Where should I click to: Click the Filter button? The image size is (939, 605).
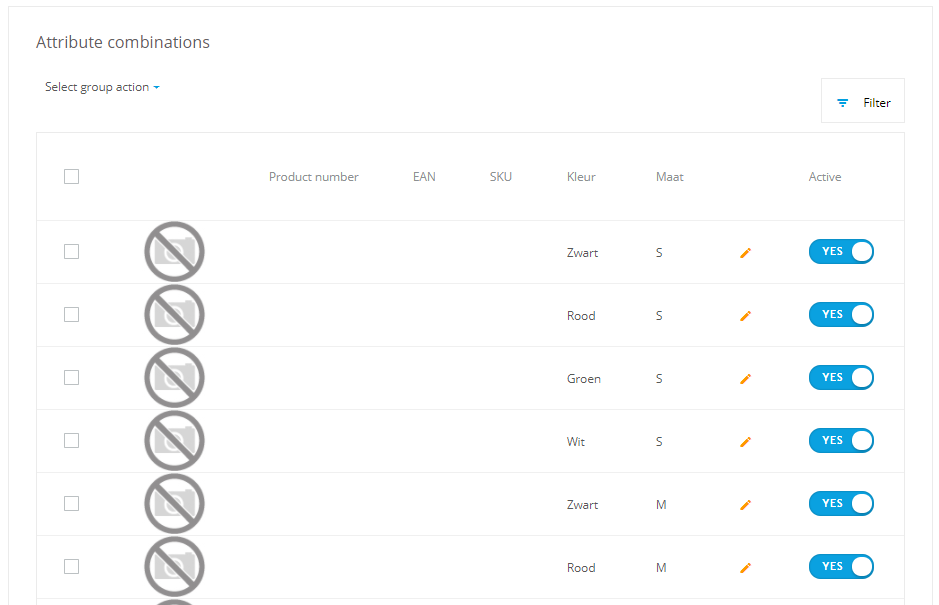pyautogui.click(x=863, y=101)
